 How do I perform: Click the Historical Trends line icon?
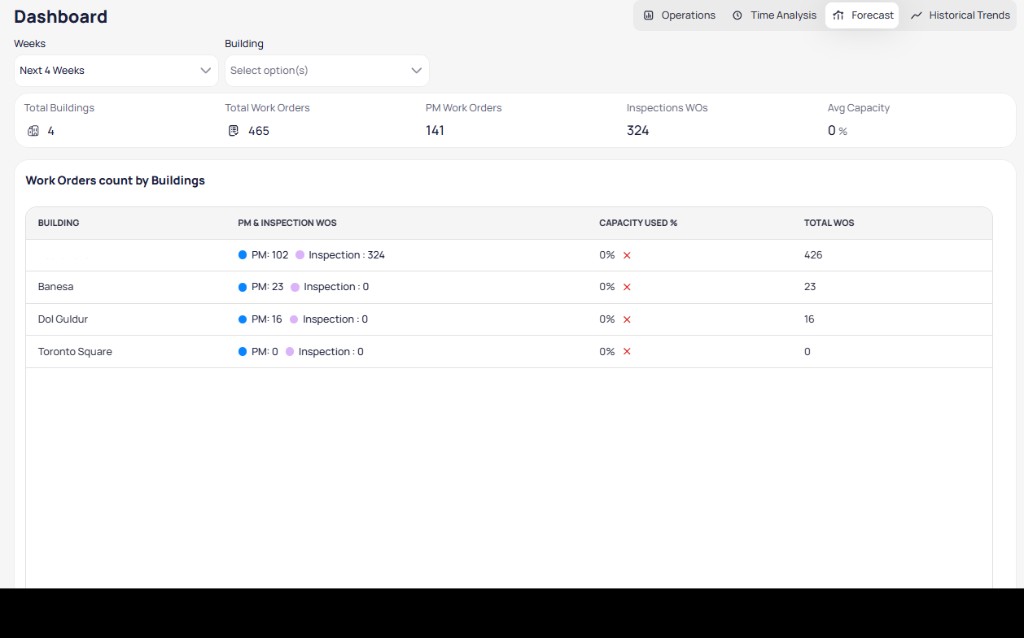[x=916, y=15]
